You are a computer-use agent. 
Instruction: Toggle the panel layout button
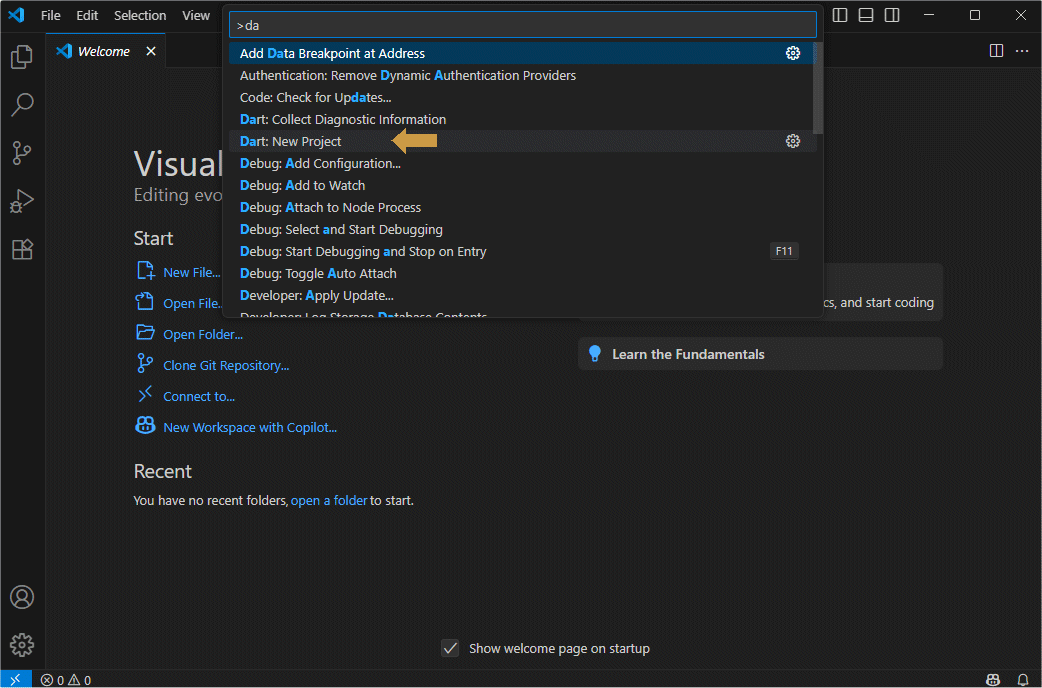866,15
